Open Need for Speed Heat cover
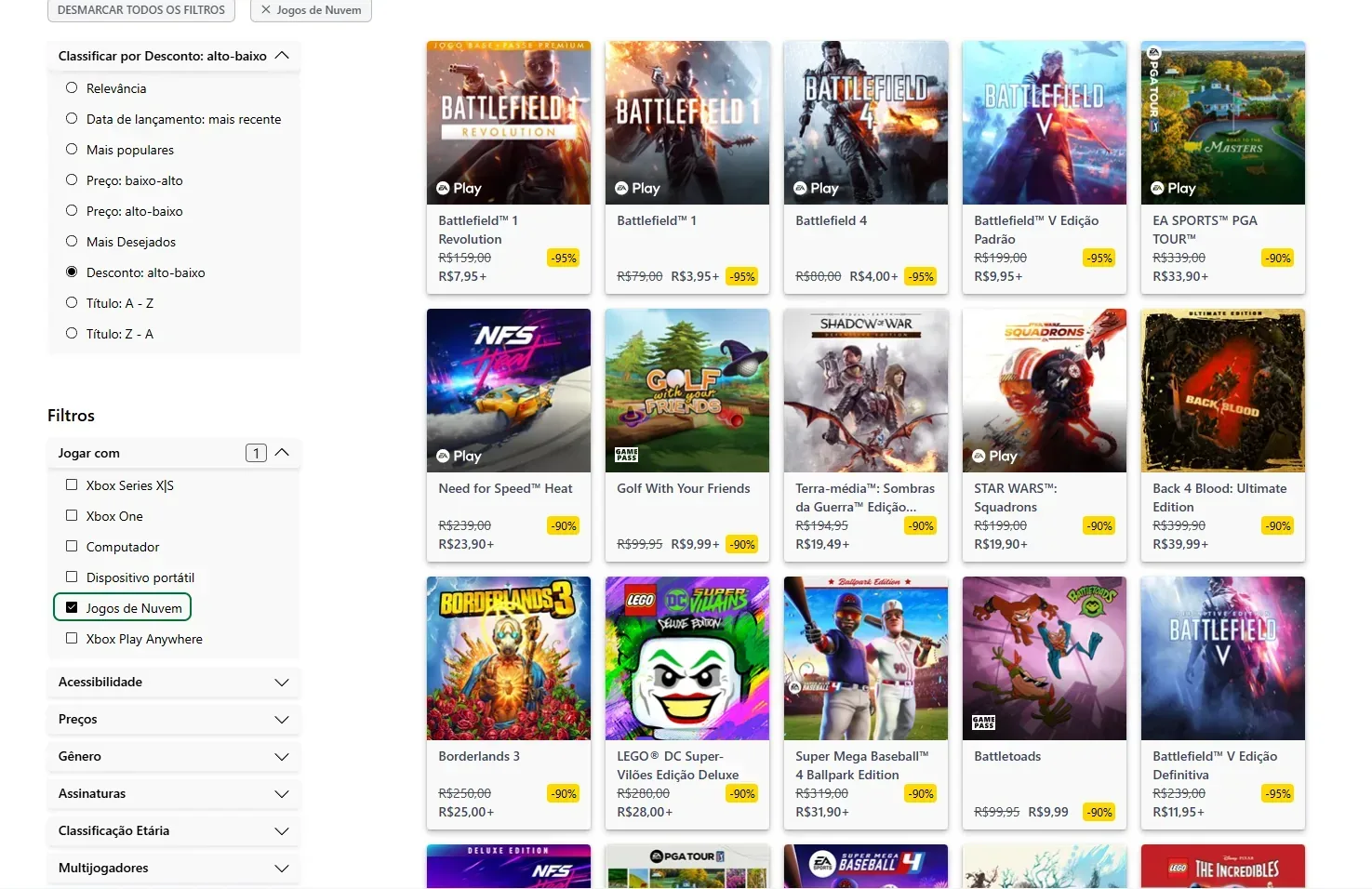Image resolution: width=1372 pixels, height=889 pixels. [x=509, y=391]
